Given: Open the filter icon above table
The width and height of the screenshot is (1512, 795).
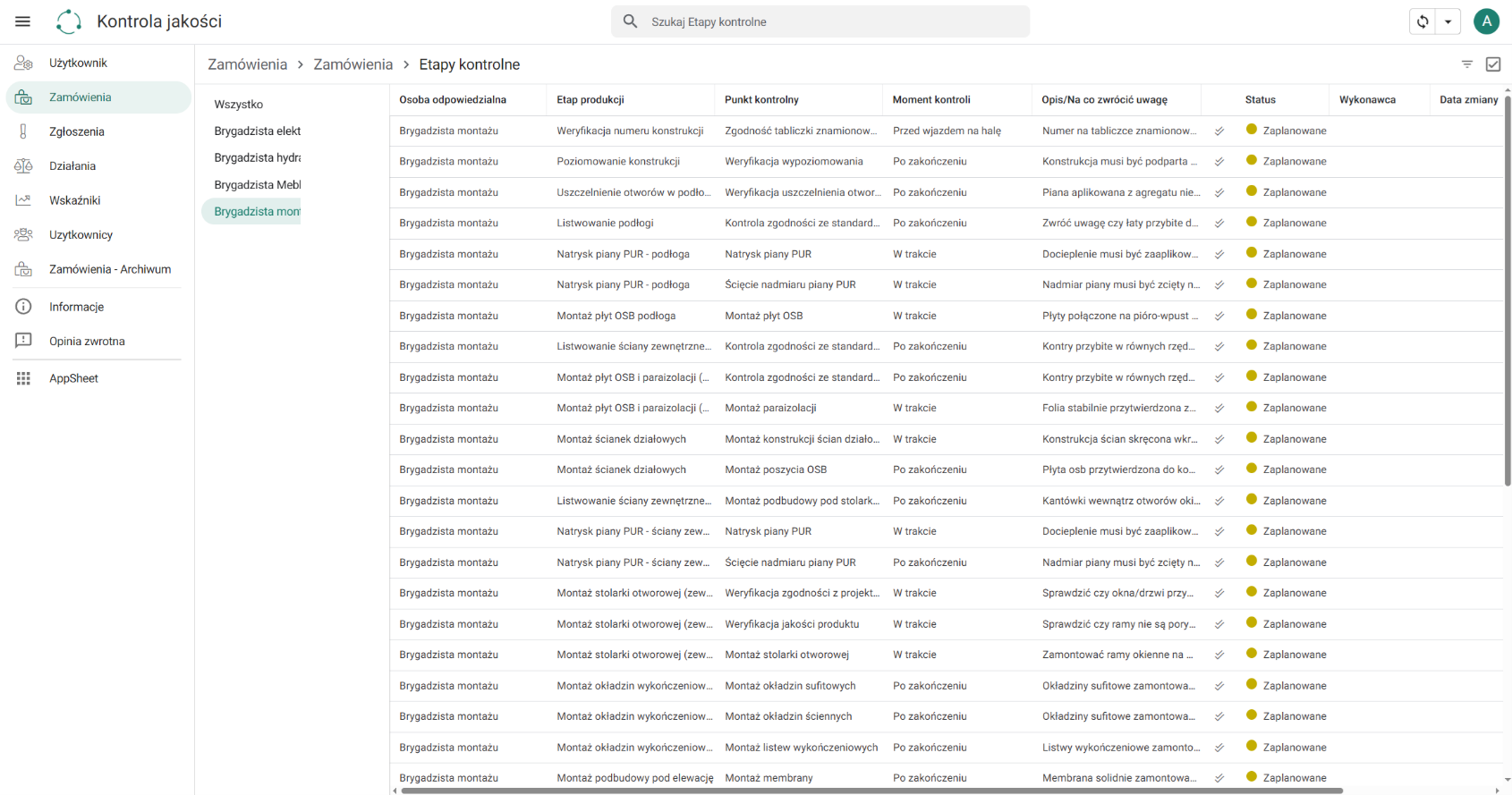Looking at the screenshot, I should pos(1467,64).
